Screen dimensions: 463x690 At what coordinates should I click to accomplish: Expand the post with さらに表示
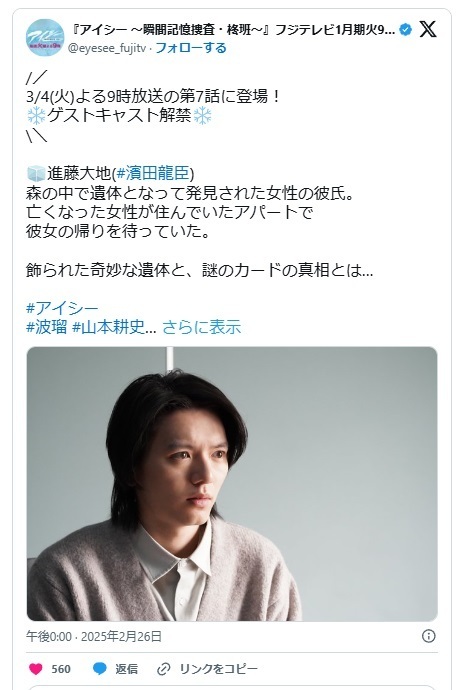click(x=202, y=327)
